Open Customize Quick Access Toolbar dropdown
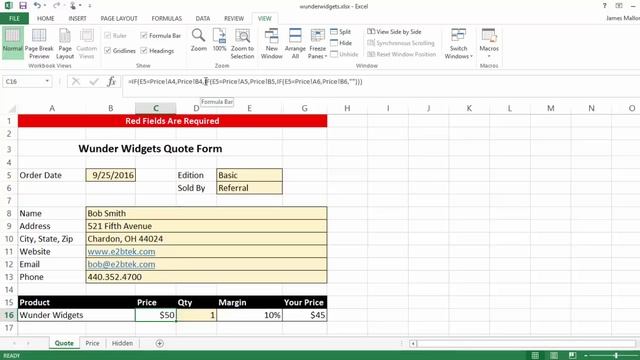Viewport: 640px width, 360px height. [x=90, y=6]
